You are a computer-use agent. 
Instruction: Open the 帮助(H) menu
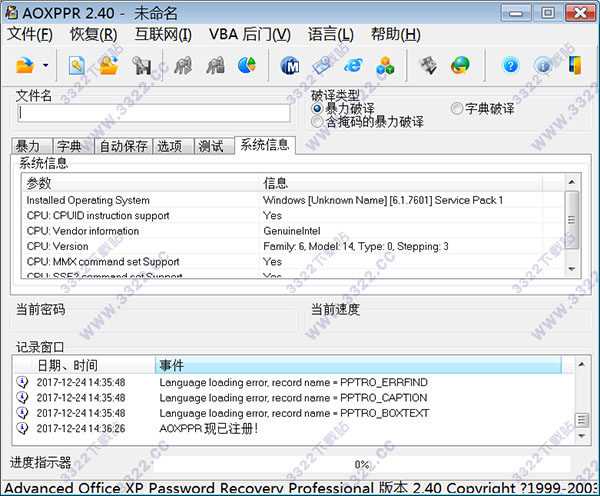pos(396,34)
